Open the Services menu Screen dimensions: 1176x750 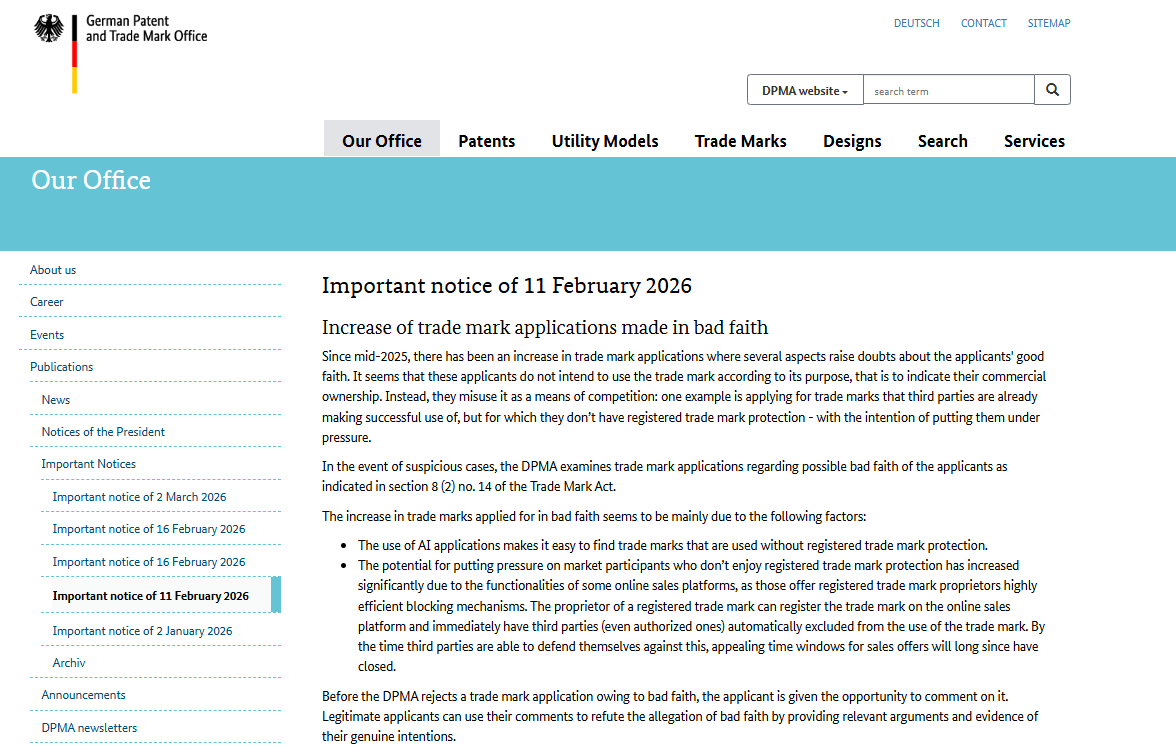tap(1034, 140)
